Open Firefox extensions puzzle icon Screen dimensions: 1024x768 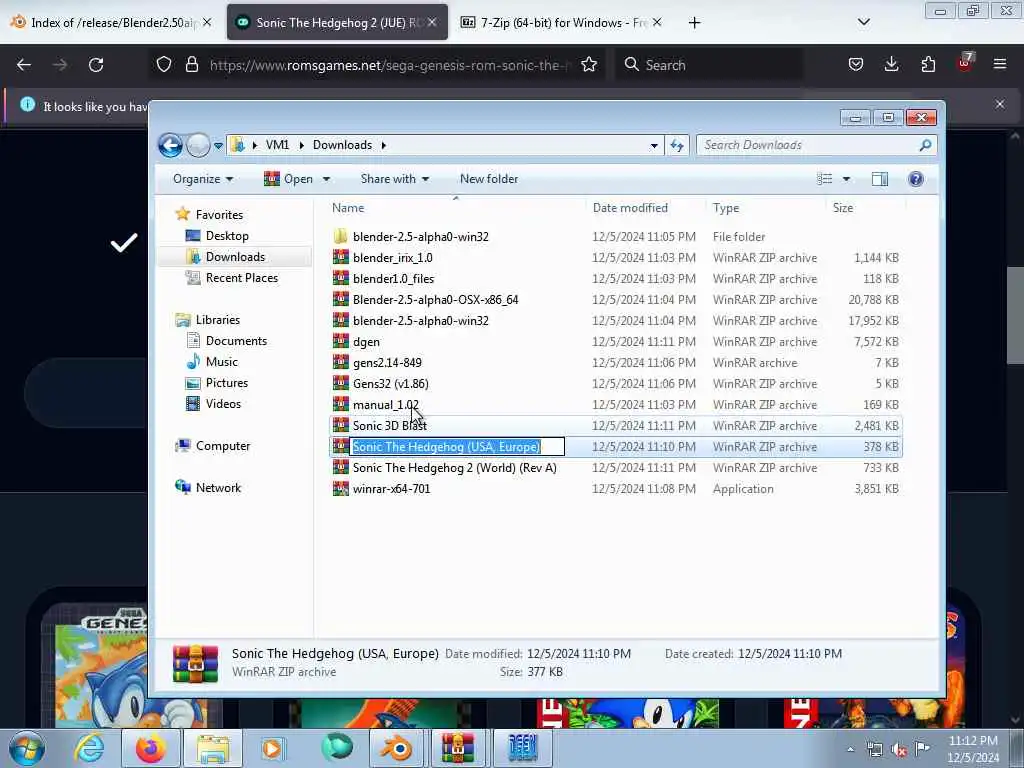tap(928, 64)
